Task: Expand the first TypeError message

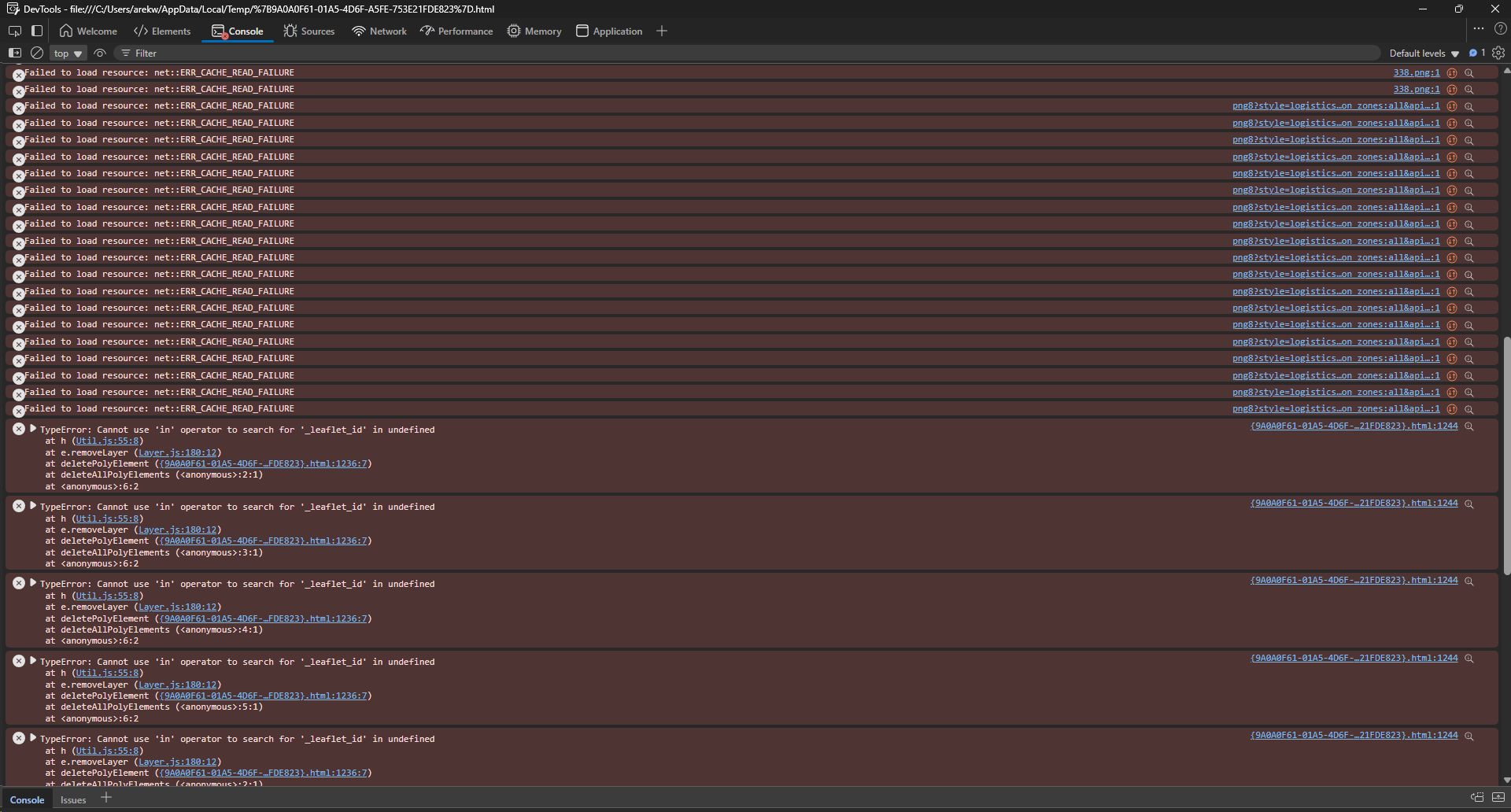Action: [33, 429]
